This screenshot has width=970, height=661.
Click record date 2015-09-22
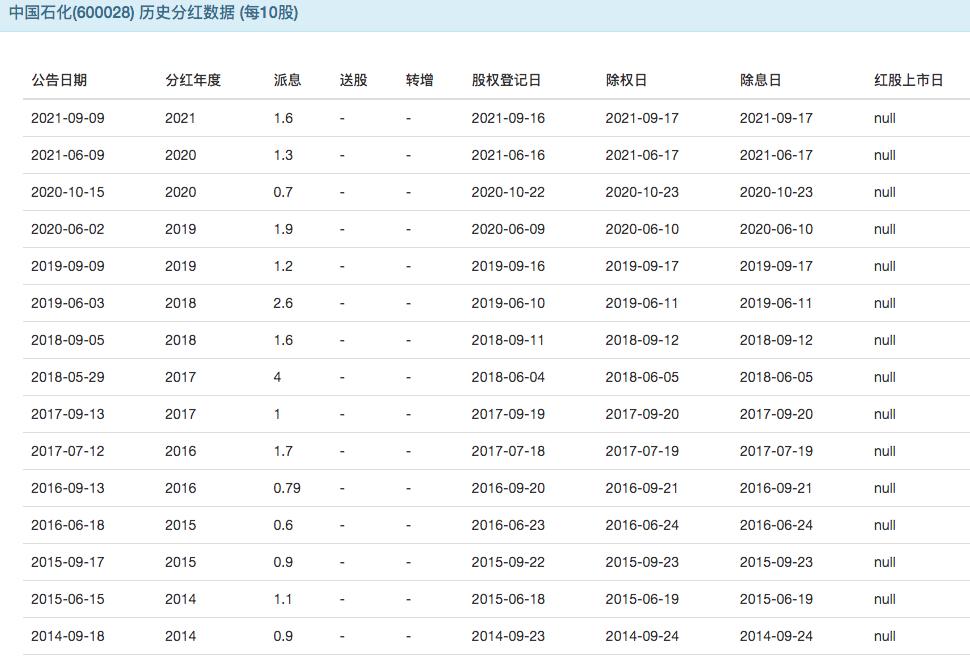[x=509, y=562]
